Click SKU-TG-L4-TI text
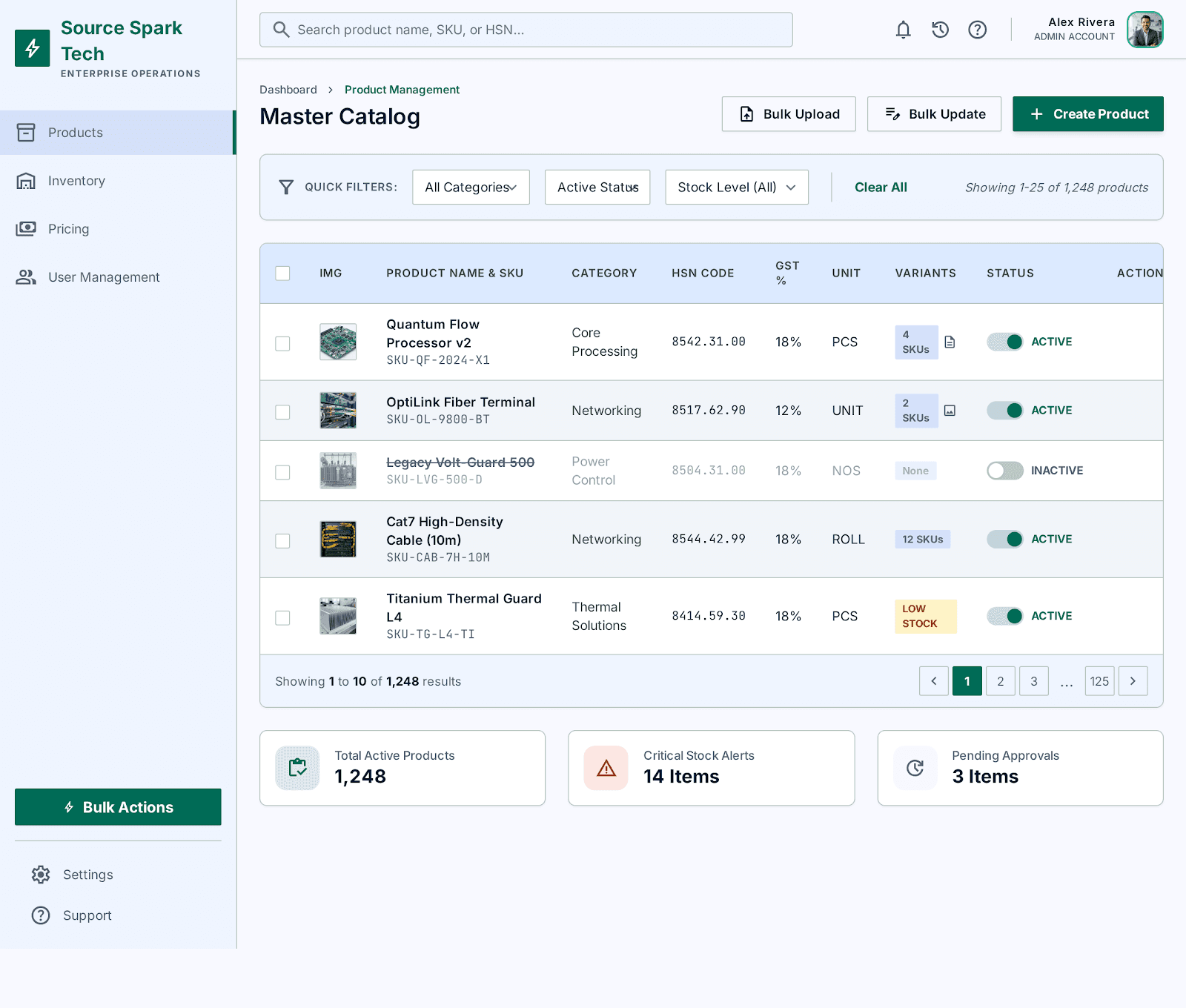Viewport: 1186px width, 1008px height. pyautogui.click(x=431, y=634)
